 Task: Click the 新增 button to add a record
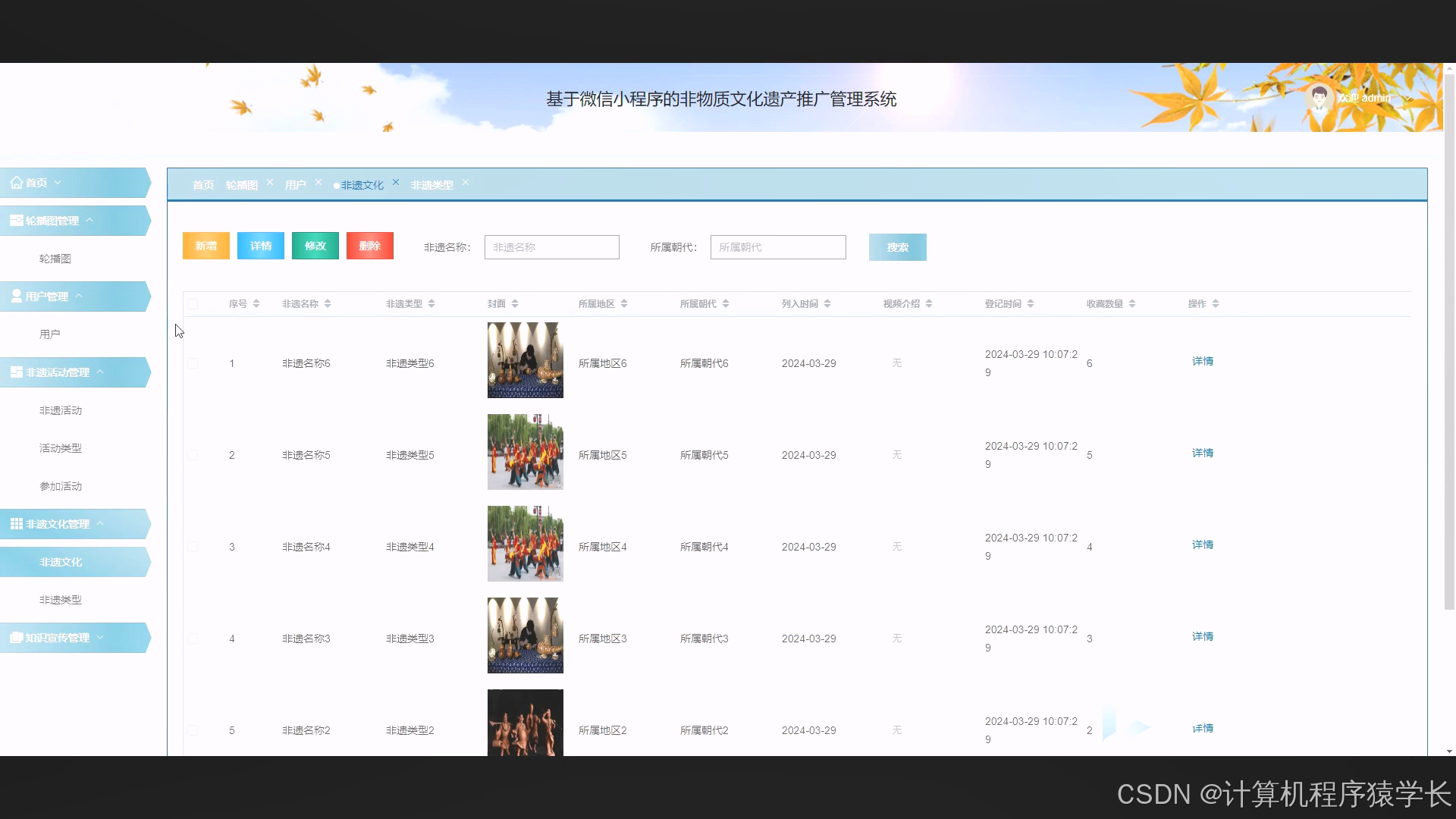pyautogui.click(x=206, y=246)
